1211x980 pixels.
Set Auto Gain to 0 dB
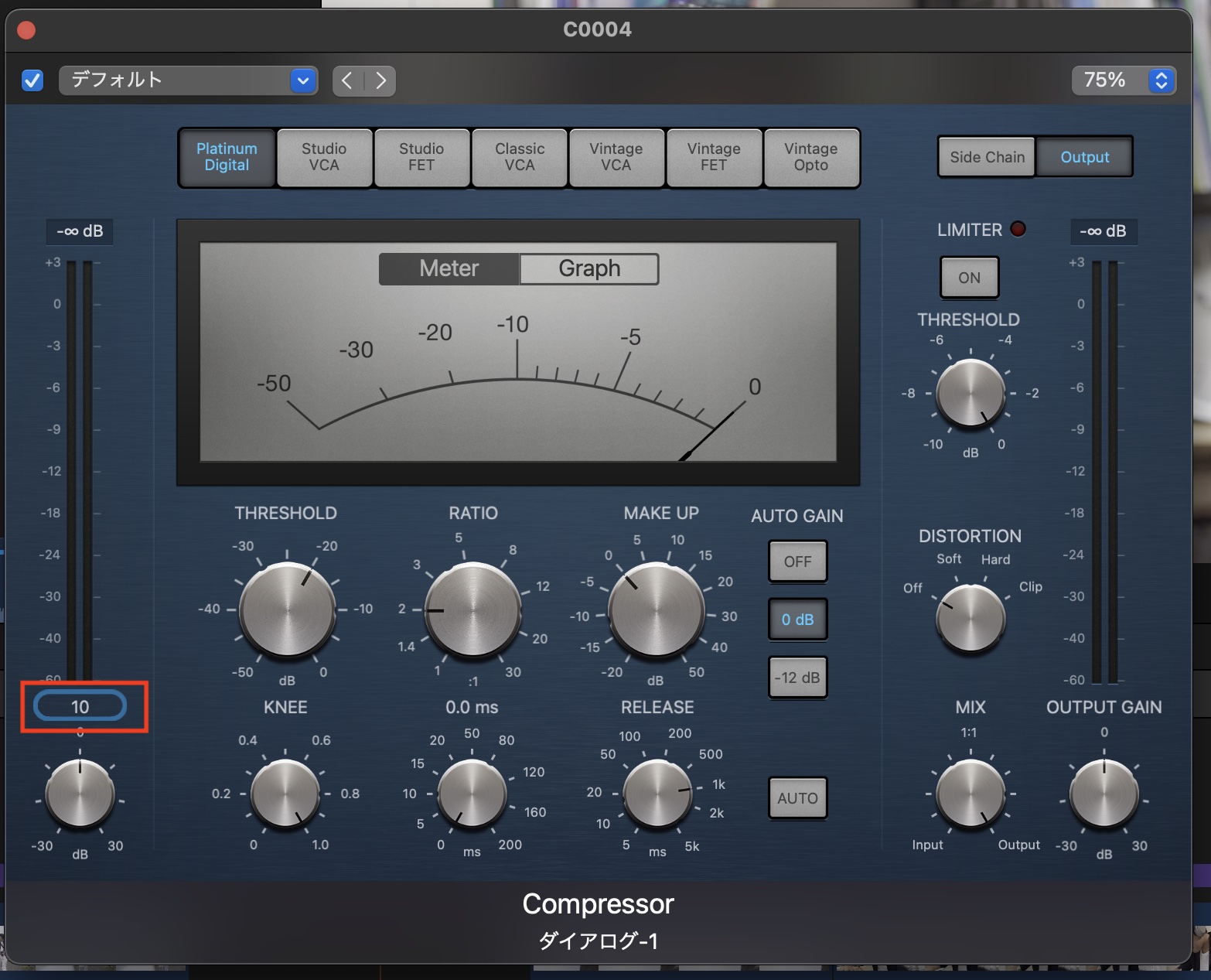(797, 620)
